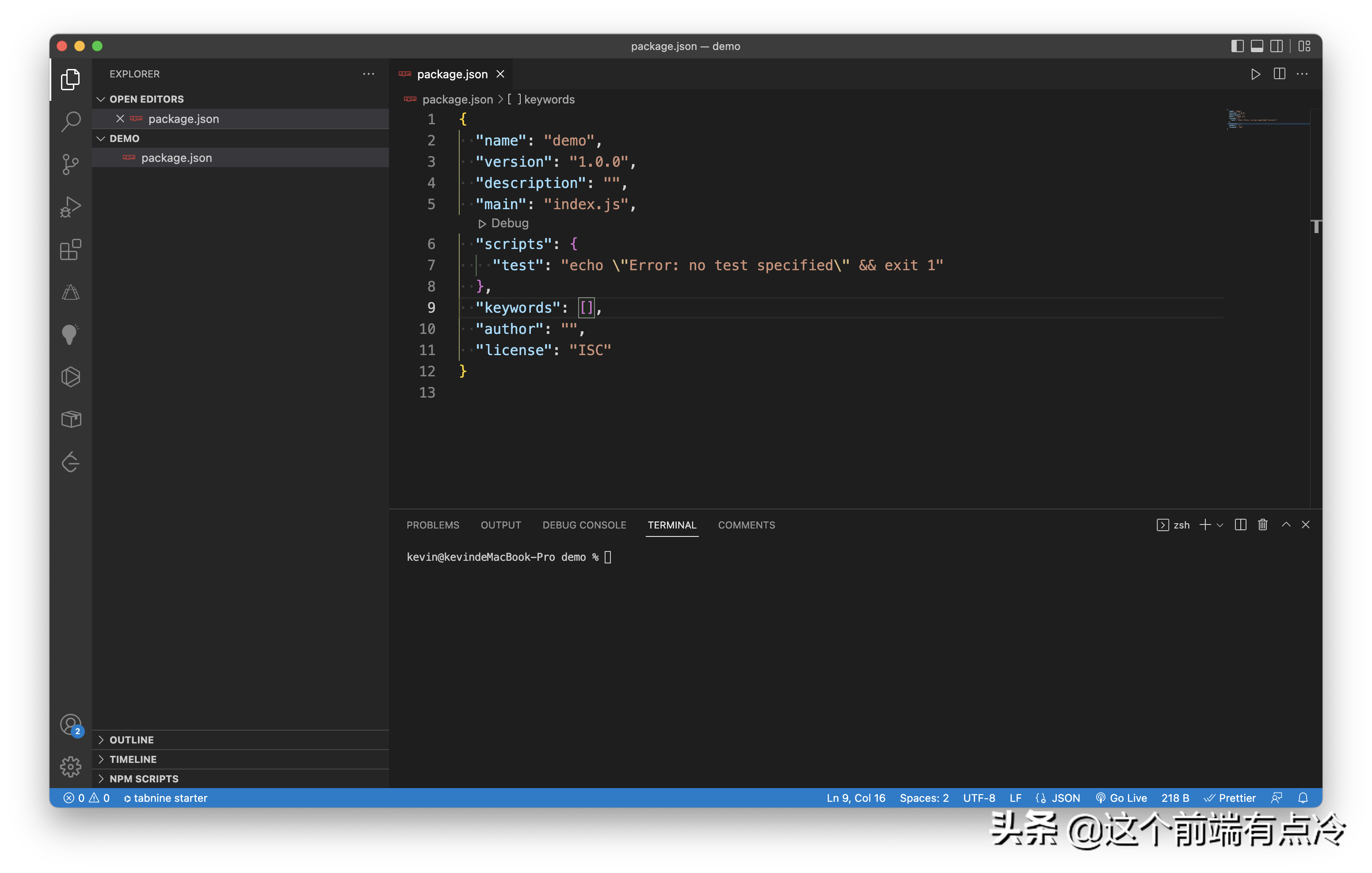Select the TERMINAL tab
1372x873 pixels.
click(x=672, y=525)
